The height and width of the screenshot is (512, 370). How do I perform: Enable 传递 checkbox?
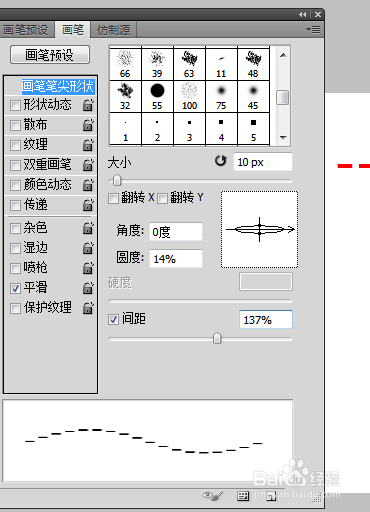coord(15,205)
